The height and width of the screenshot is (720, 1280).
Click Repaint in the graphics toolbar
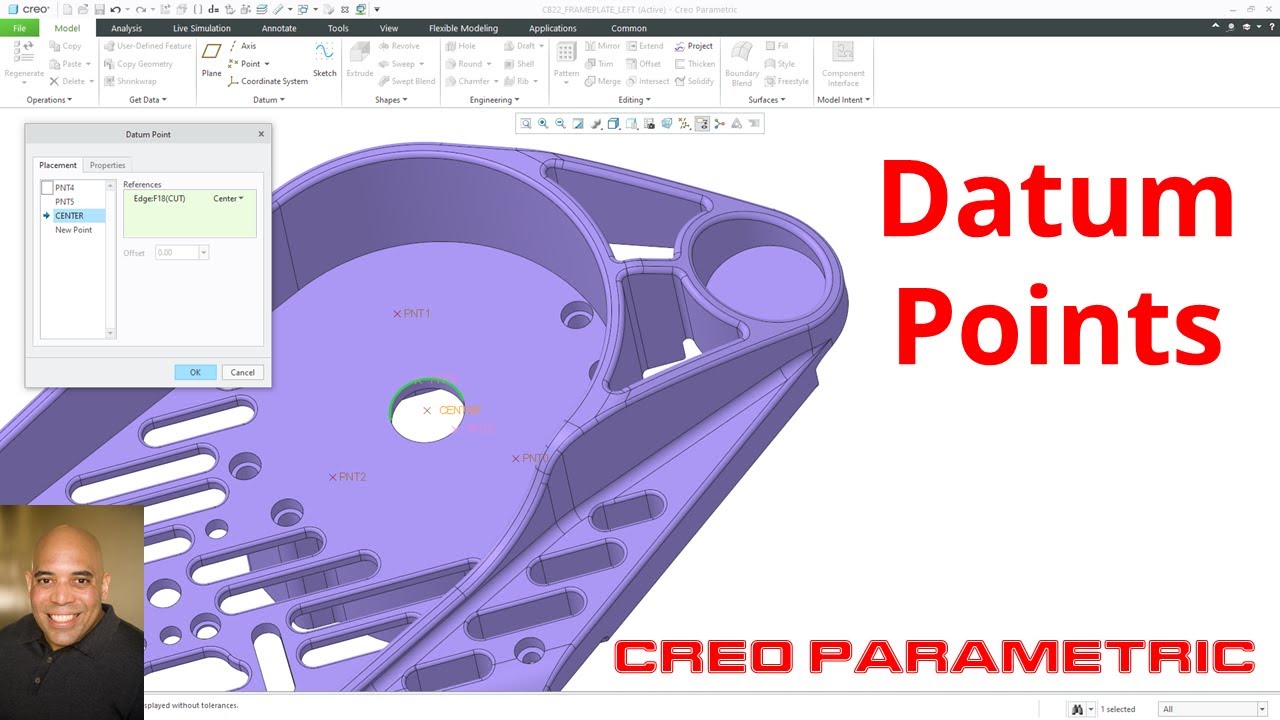[578, 124]
